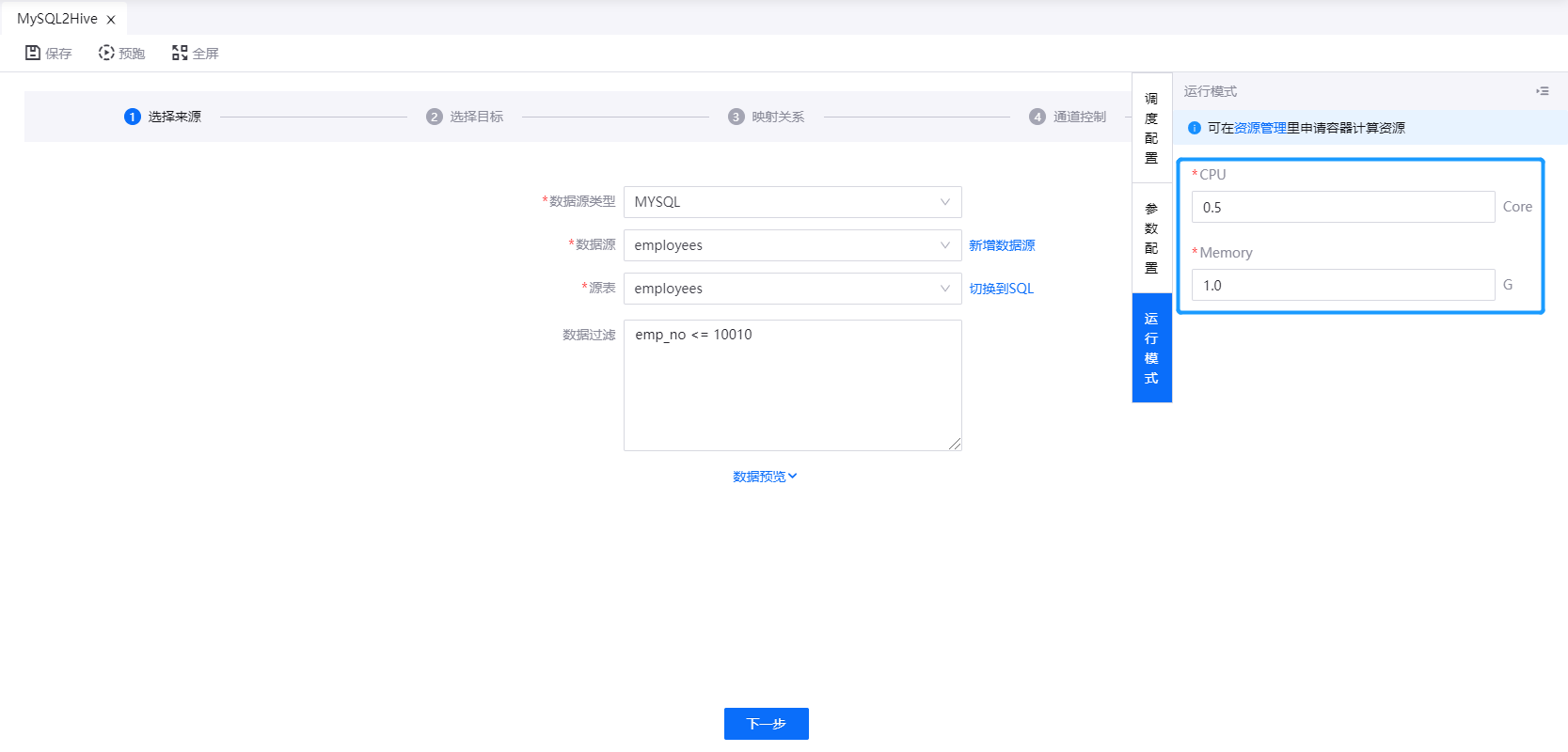
Task: Select step 3 circle 映射关系
Action: click(736, 117)
